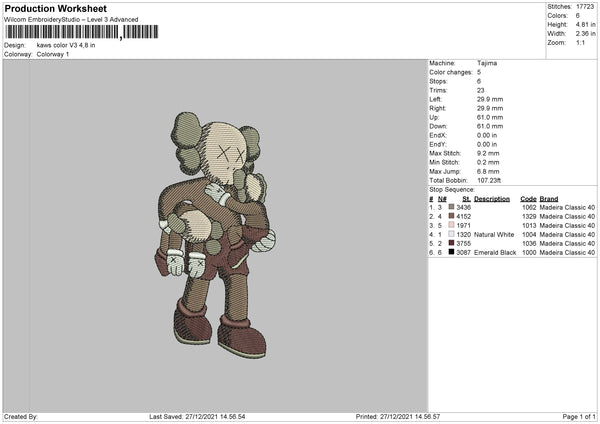This screenshot has width=600, height=424.
Task: Click the 'Colorway 1' value
Action: [53, 54]
